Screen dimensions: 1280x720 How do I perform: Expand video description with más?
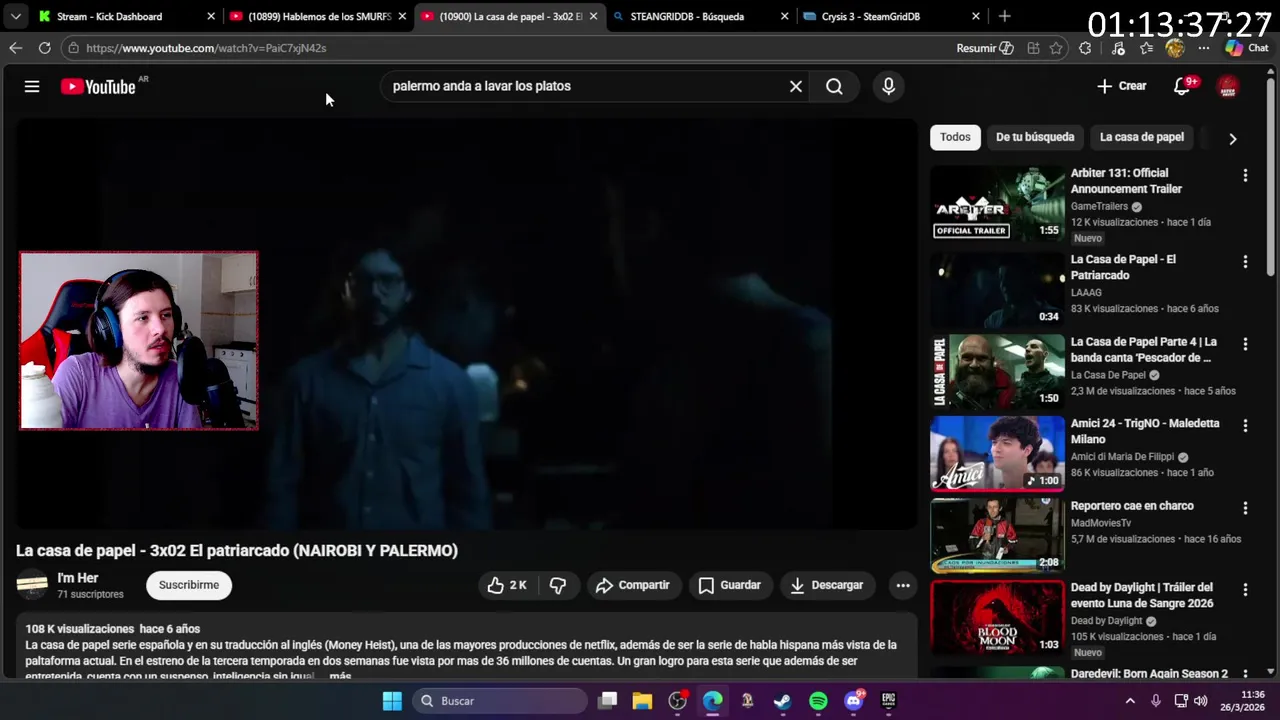[x=340, y=676]
